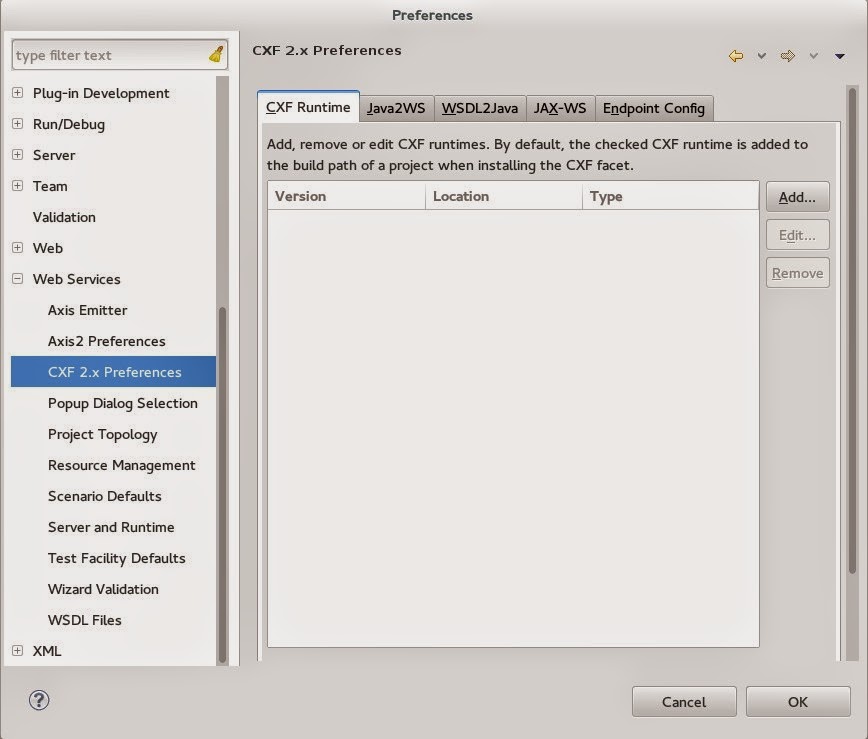Screen dimensions: 868x739
Task: Expand the Server tree node
Action: (18, 154)
